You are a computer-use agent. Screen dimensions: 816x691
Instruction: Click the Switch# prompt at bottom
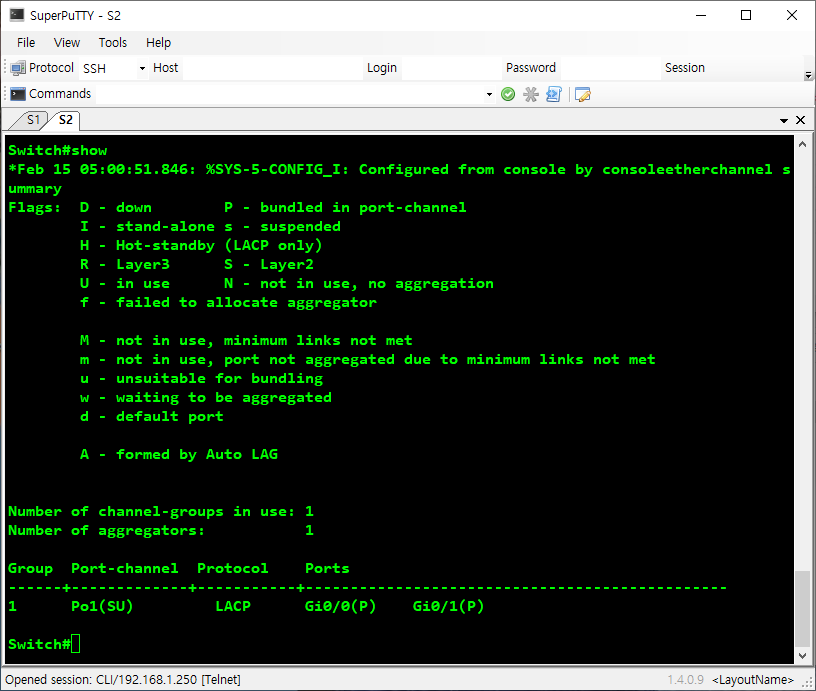click(39, 644)
